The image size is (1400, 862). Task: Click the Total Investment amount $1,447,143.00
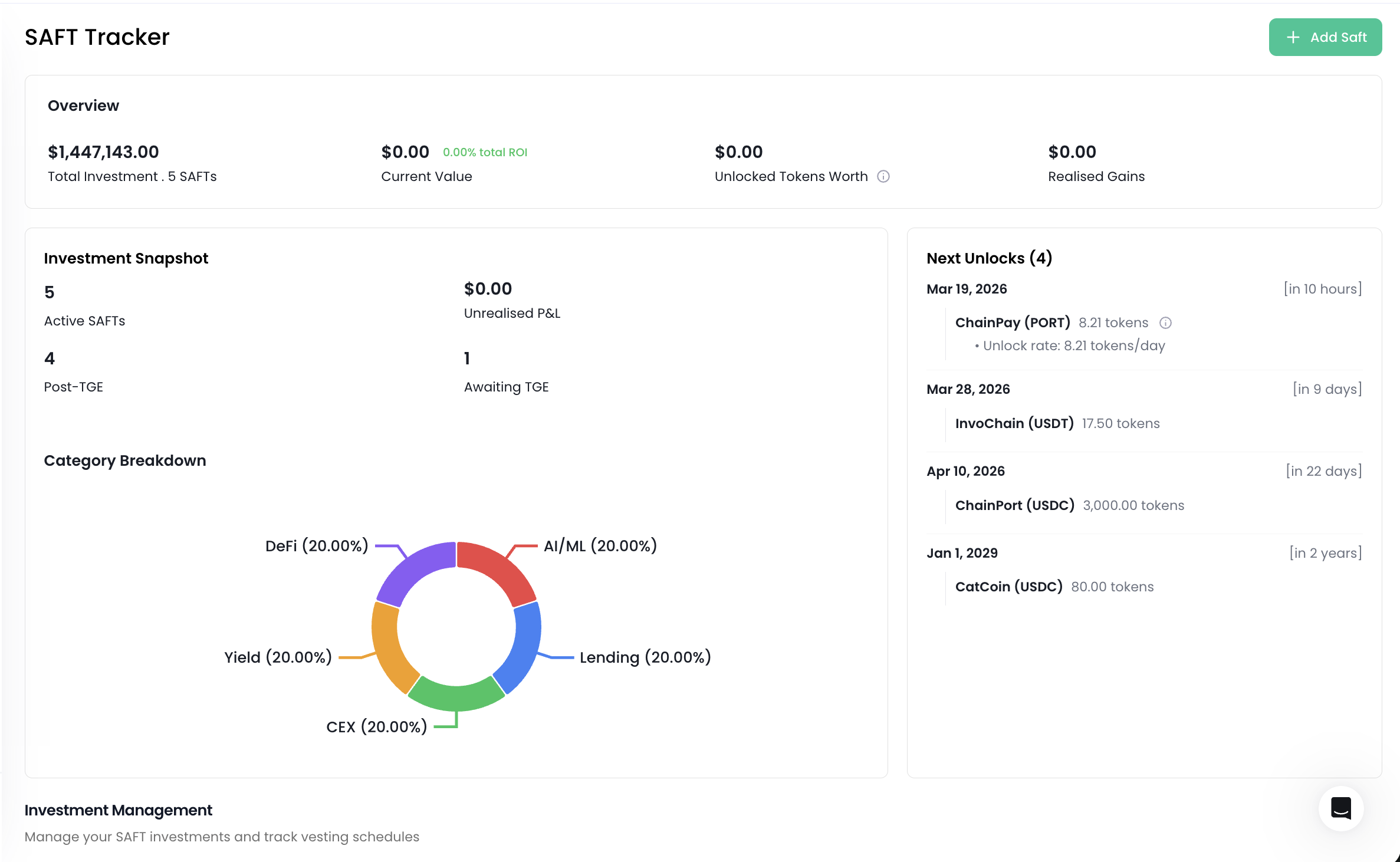[103, 152]
